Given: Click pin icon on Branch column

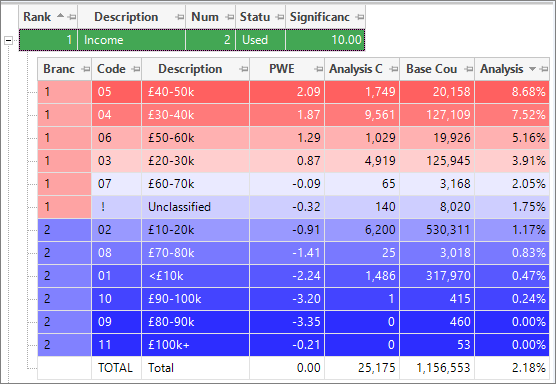Looking at the screenshot, I should 85,69.
